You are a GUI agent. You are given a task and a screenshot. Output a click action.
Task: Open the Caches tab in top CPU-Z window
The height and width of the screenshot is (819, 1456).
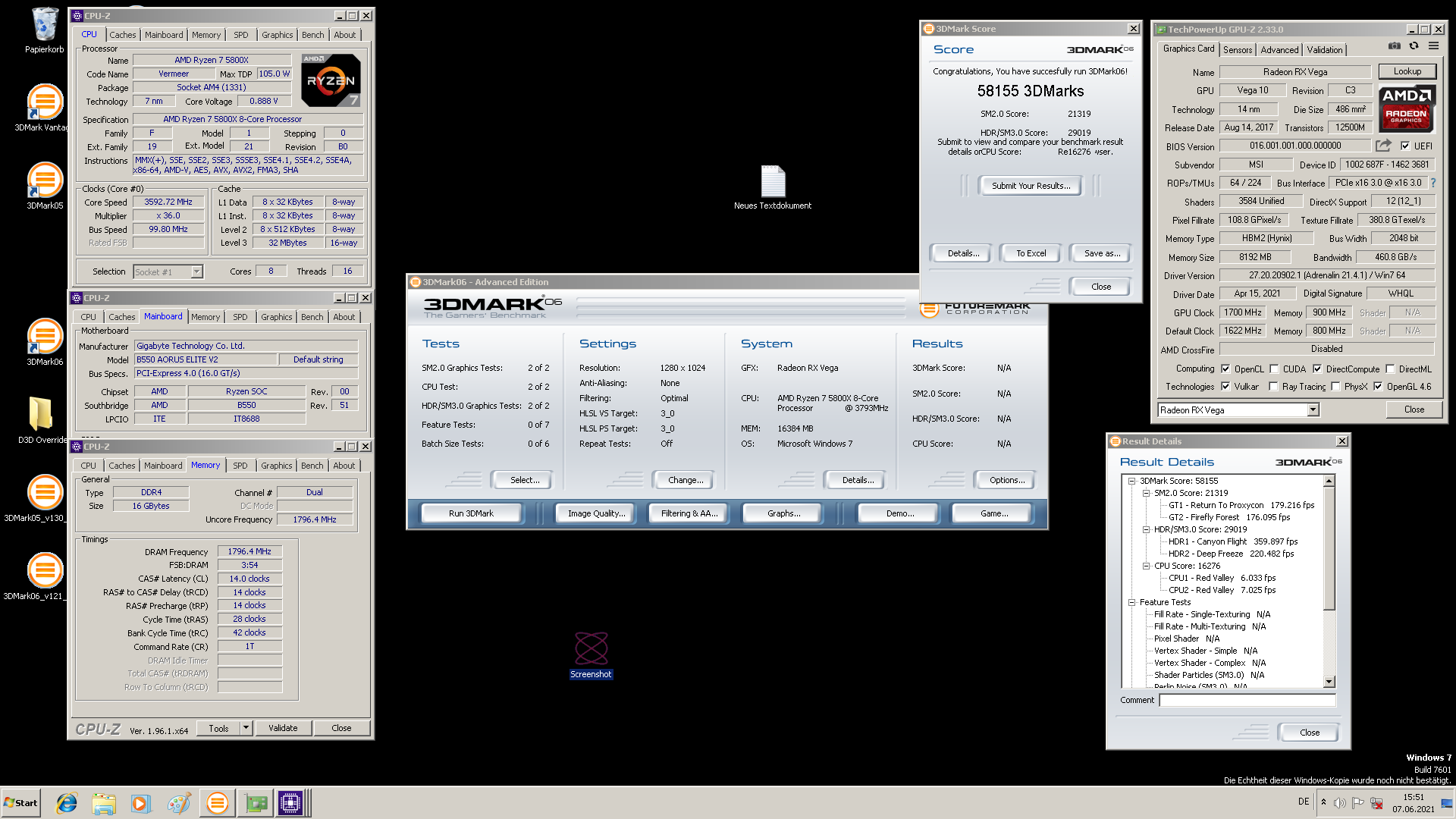[122, 35]
